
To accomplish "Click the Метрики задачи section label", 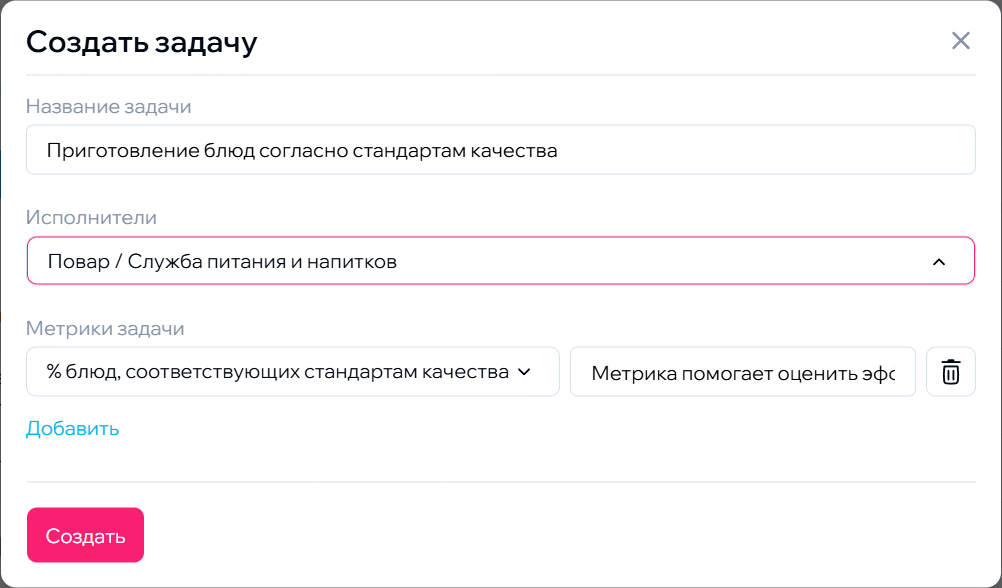I will click(x=105, y=328).
